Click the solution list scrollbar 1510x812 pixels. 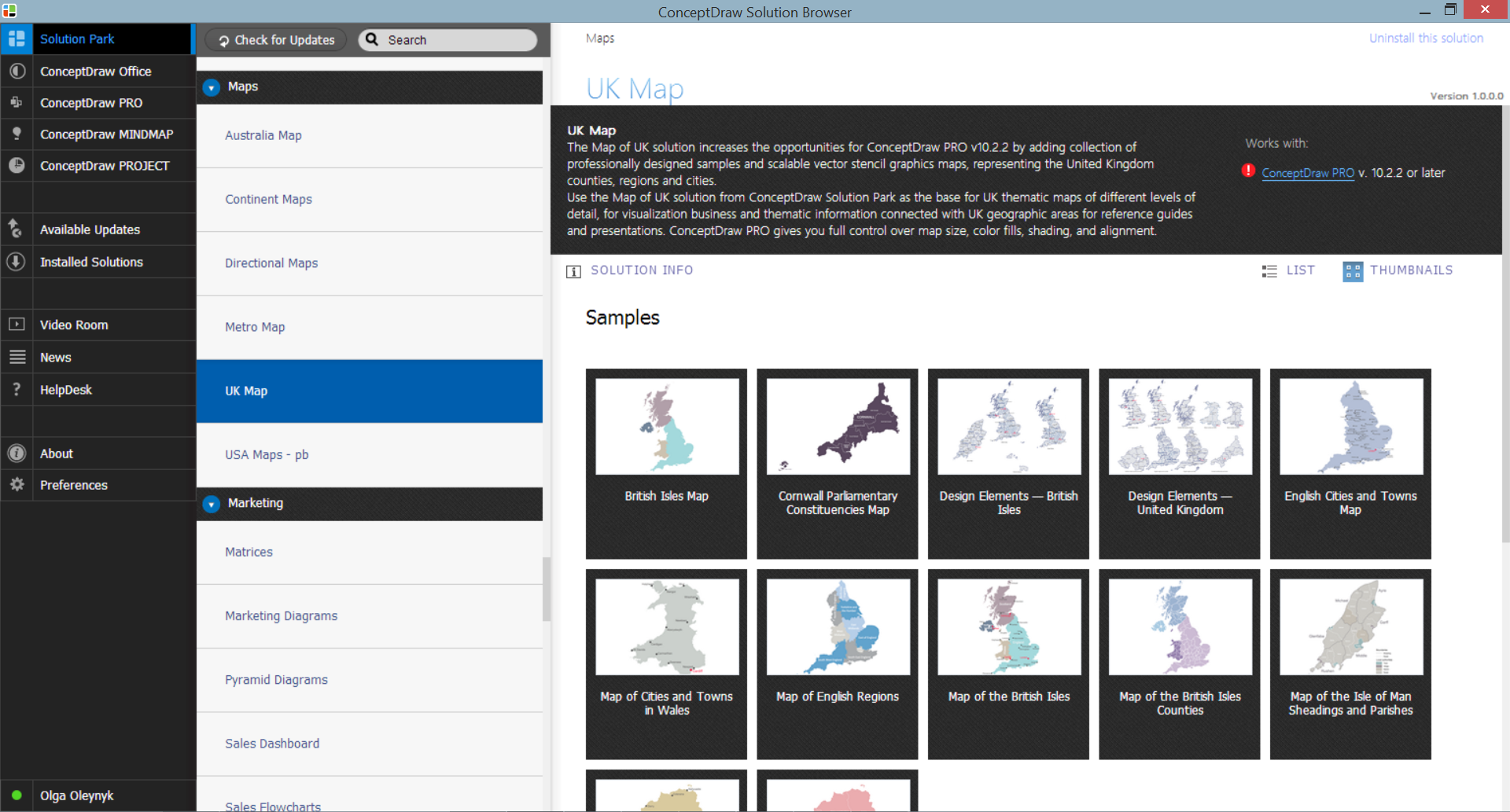(547, 589)
